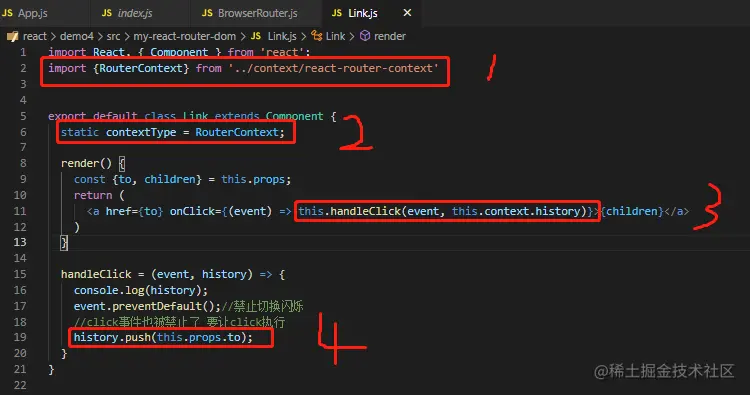Image resolution: width=750 pixels, height=395 pixels.
Task: Close the Link.js tab
Action: pyautogui.click(x=407, y=13)
